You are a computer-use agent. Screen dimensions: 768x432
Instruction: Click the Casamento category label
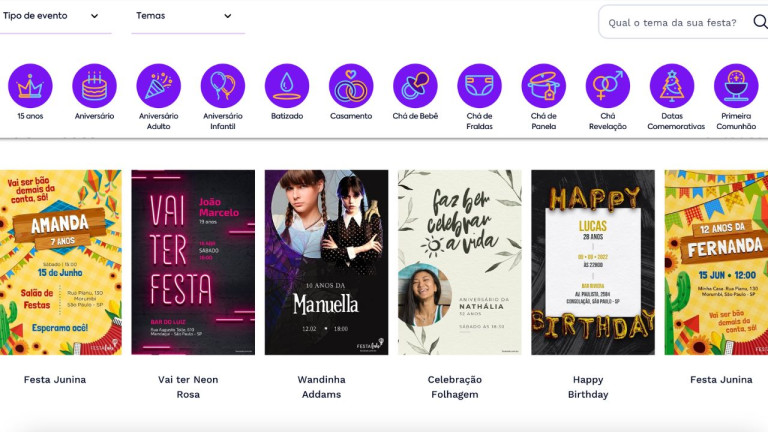click(351, 116)
